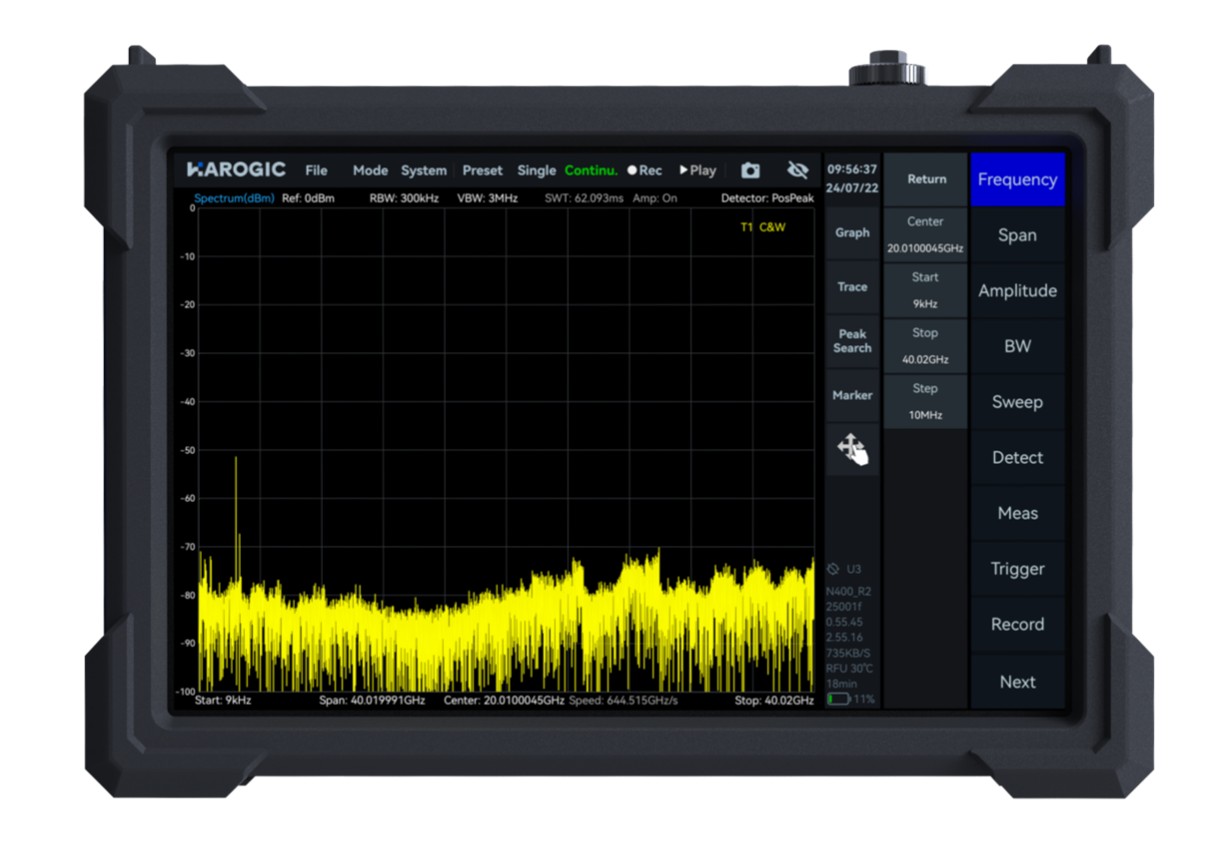Click the Return button

pos(926,180)
